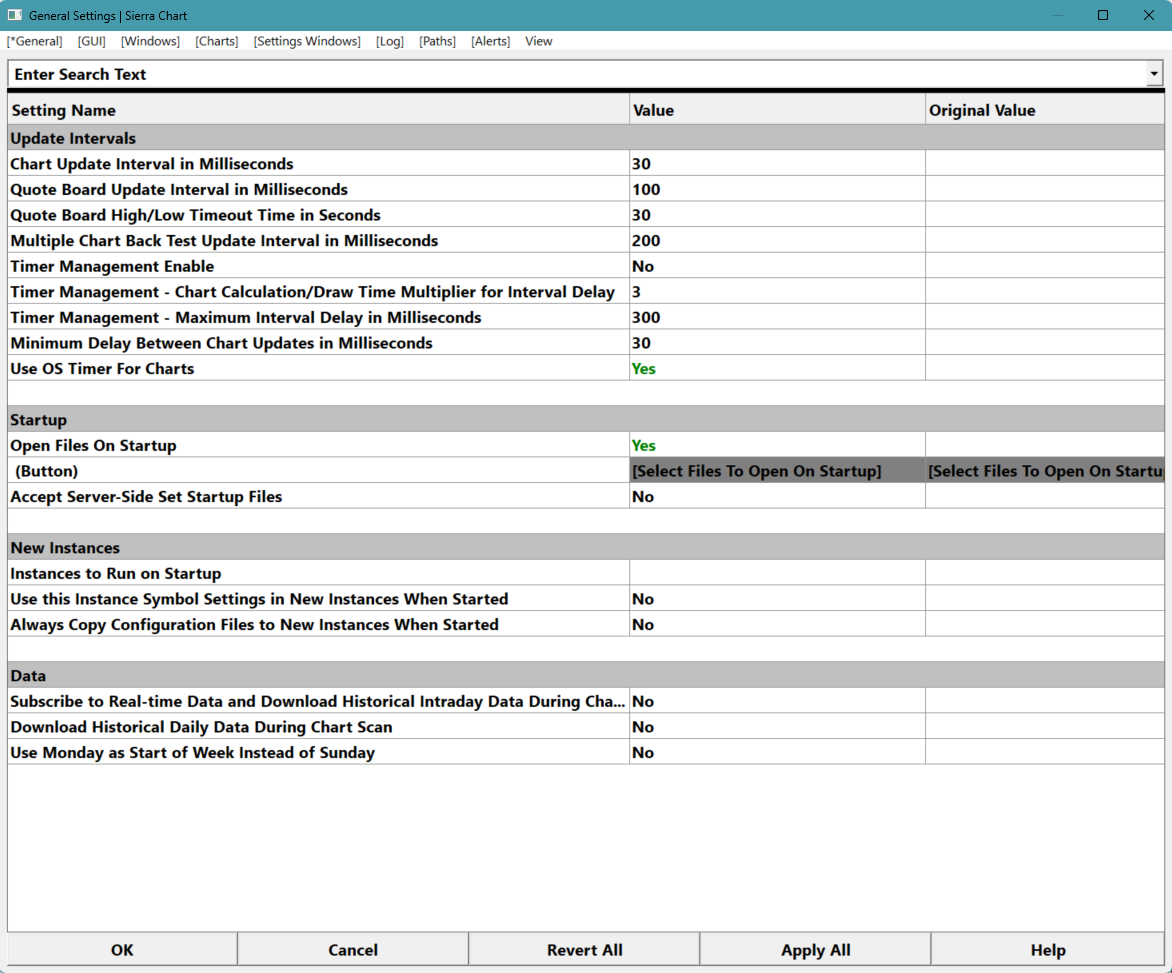
Task: Open the [Paths] settings tab
Action: 437,41
